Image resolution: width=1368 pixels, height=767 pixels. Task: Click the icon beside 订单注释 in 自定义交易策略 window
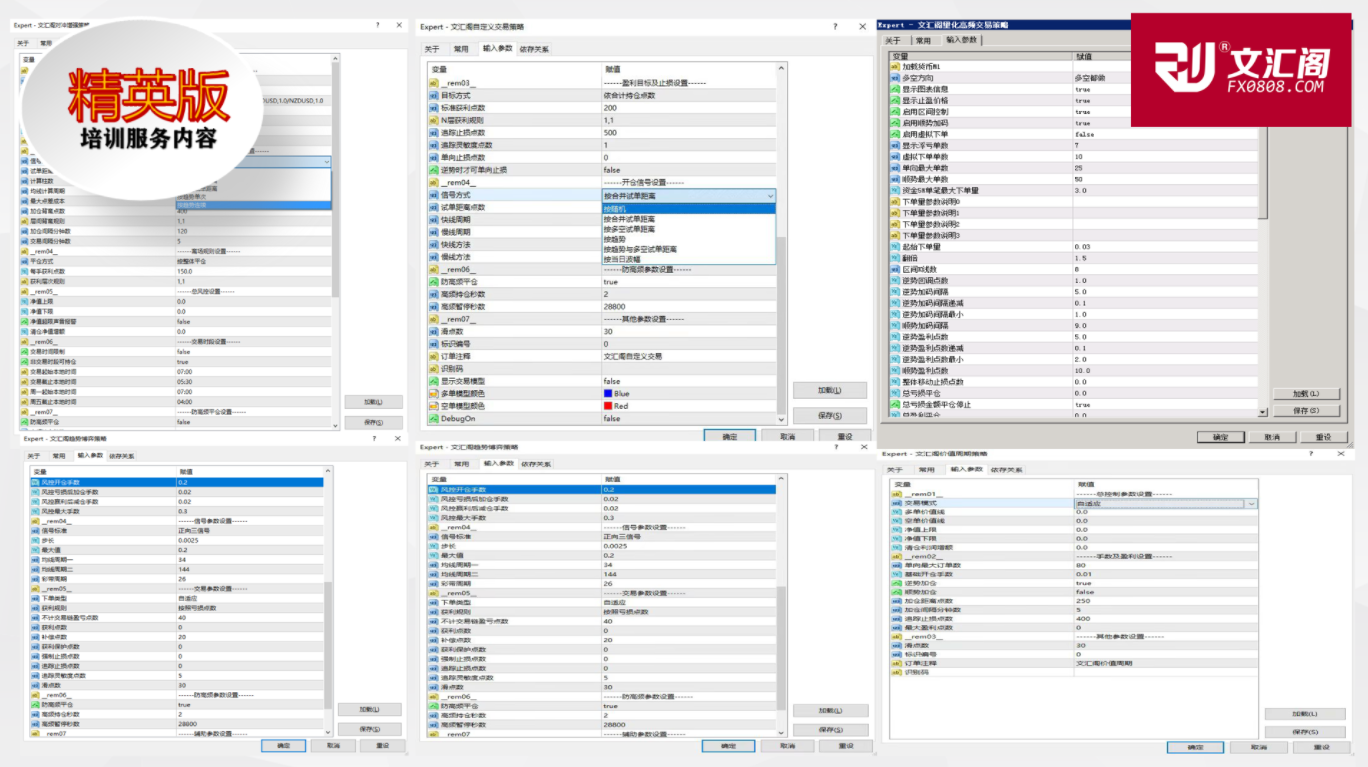433,356
